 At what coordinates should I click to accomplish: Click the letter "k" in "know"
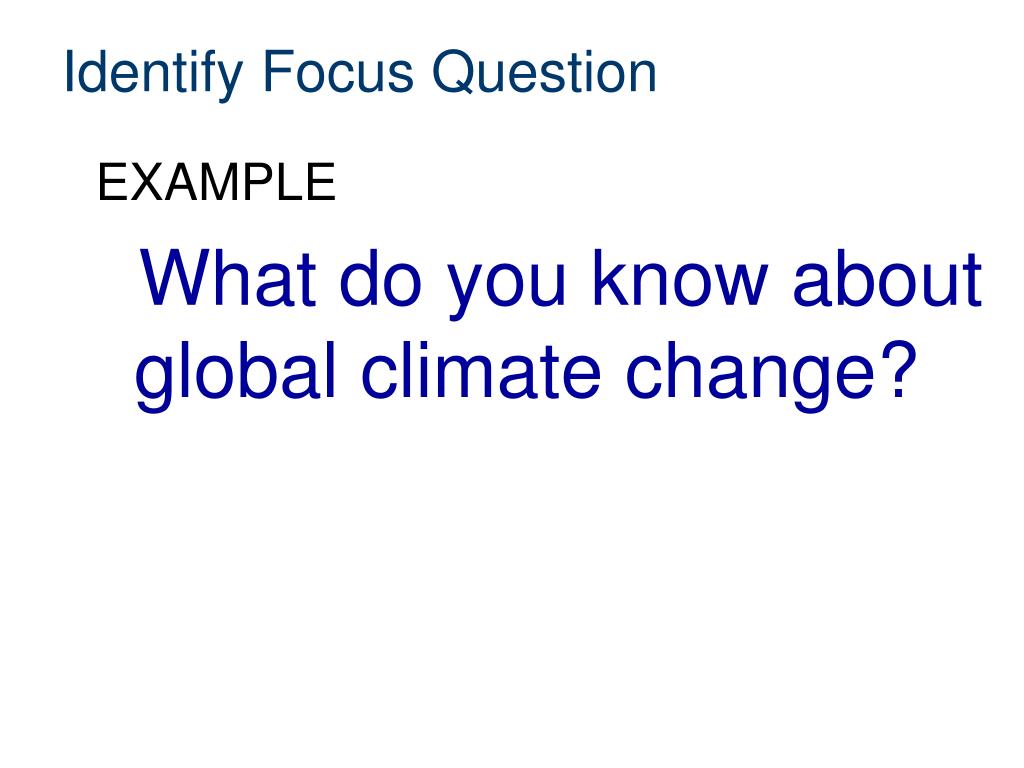coord(607,277)
